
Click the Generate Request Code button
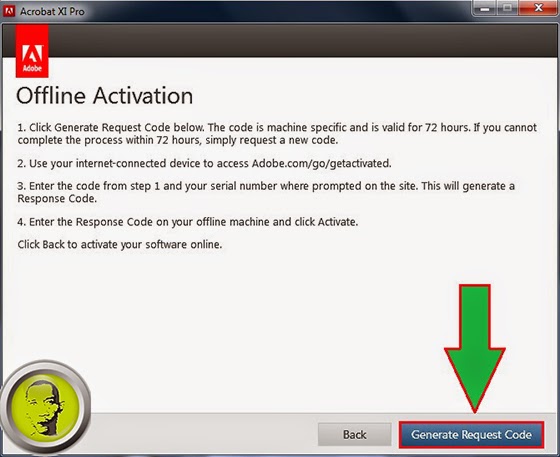click(471, 435)
